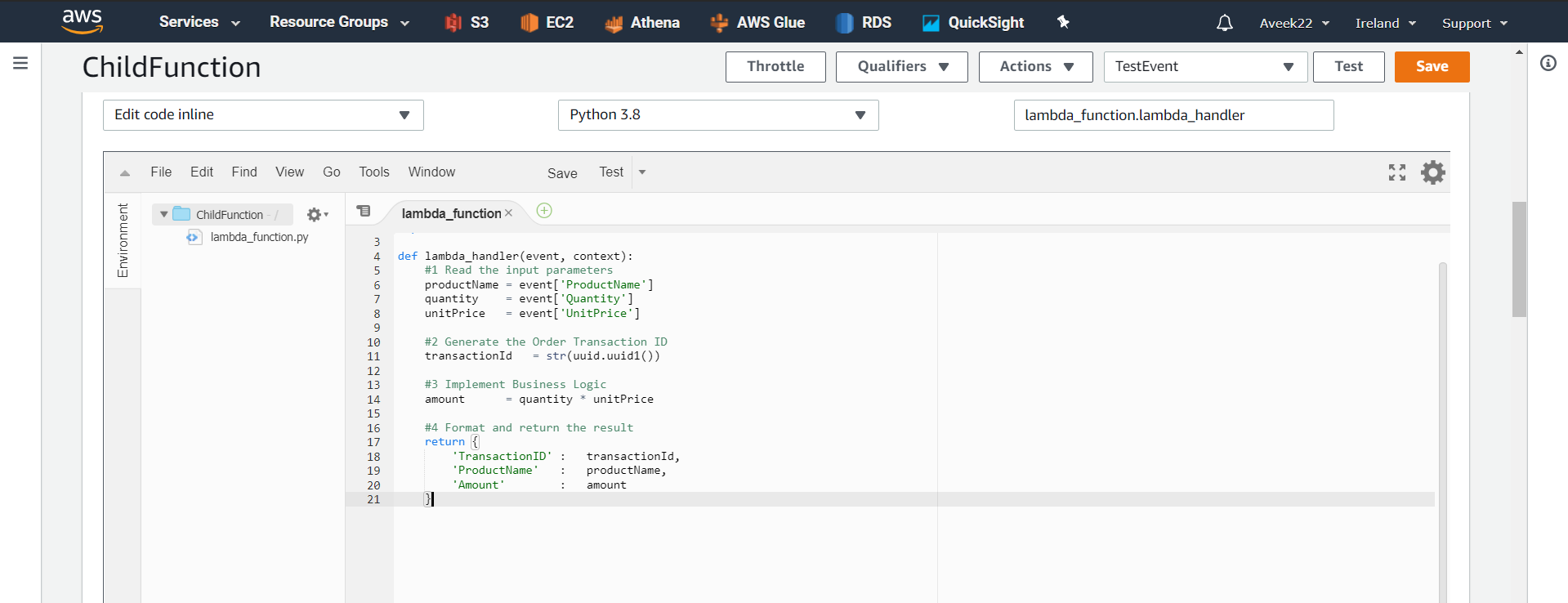Click the handler name input field
This screenshot has height=603, width=1568.
point(1173,115)
